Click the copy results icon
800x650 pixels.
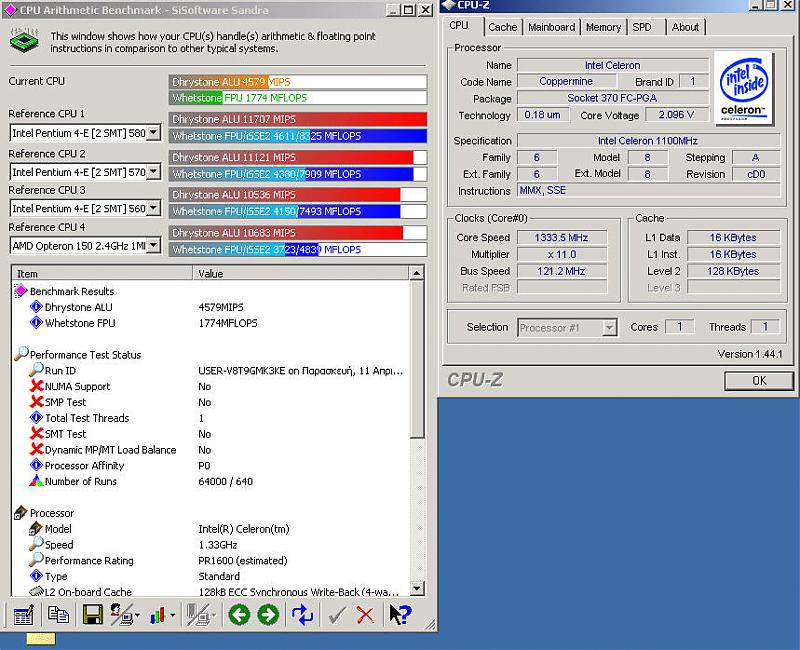pos(58,615)
